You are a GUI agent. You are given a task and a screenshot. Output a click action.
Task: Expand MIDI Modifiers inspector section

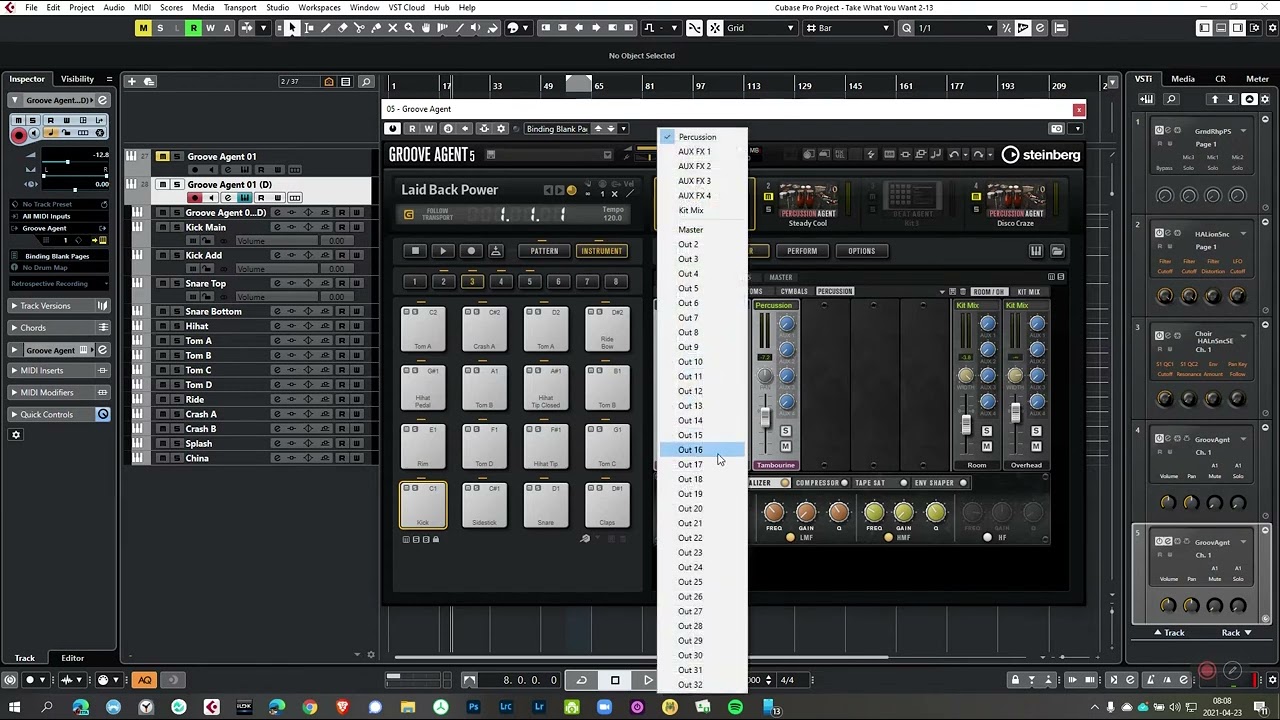tap(60, 393)
